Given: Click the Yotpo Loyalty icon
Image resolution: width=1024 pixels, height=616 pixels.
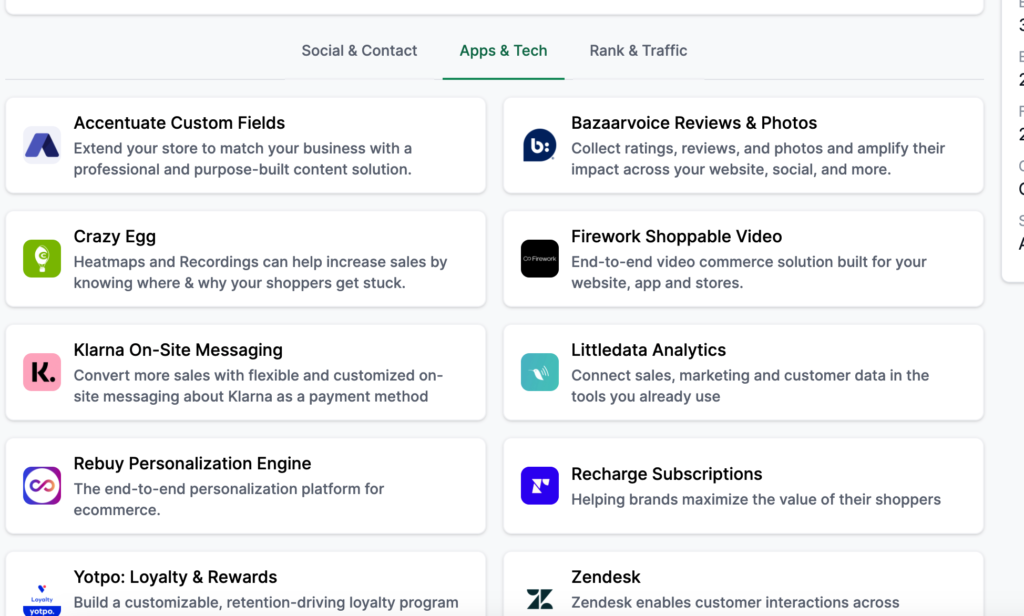Looking at the screenshot, I should point(42,598).
